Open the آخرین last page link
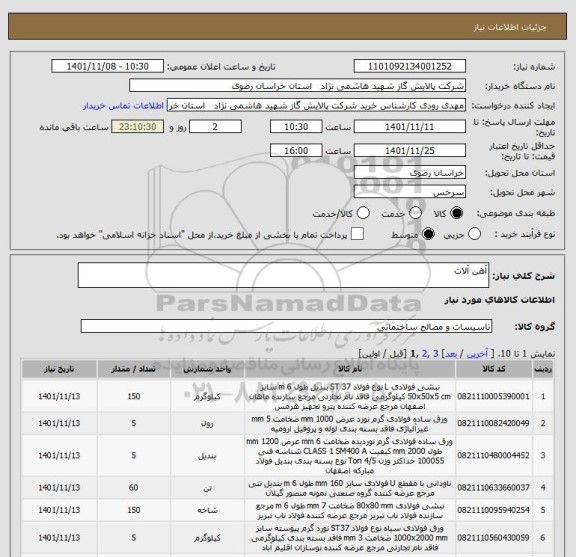 pyautogui.click(x=477, y=354)
